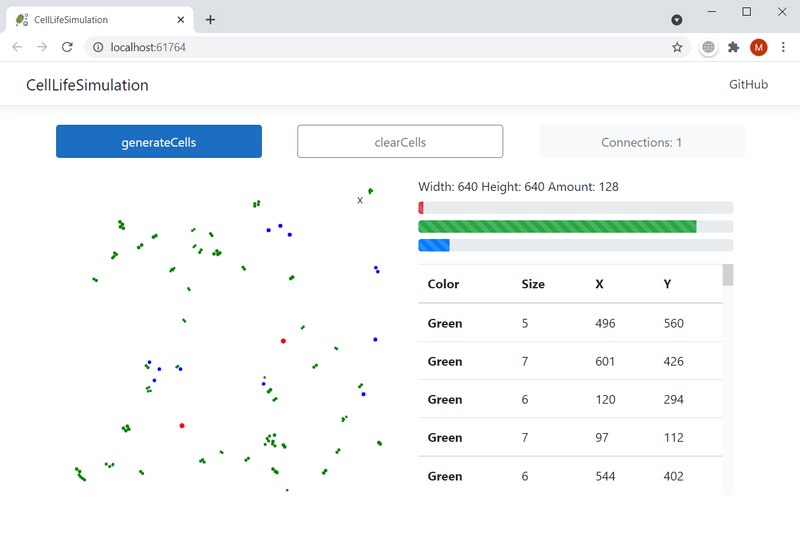Click Green in the row with X 120
This screenshot has width=800, height=546.
pos(445,400)
